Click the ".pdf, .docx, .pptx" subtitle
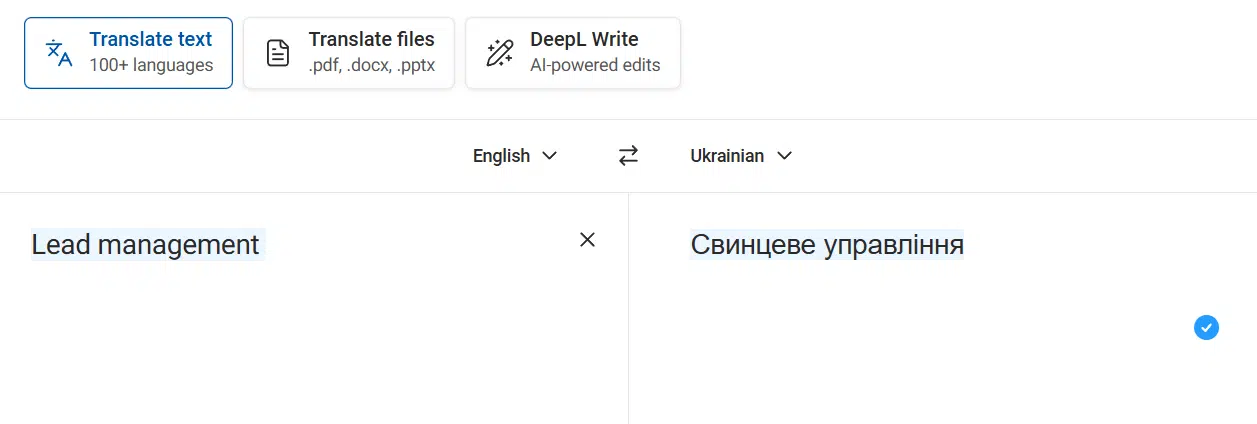 pos(371,66)
